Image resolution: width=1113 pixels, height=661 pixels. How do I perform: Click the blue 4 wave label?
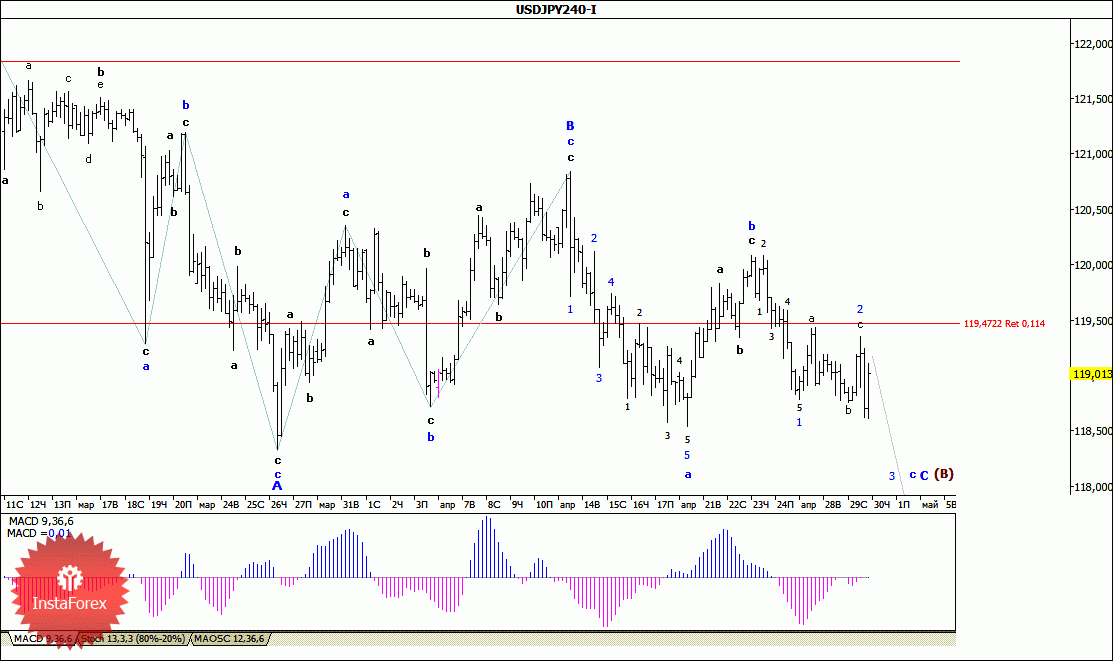tap(610, 282)
